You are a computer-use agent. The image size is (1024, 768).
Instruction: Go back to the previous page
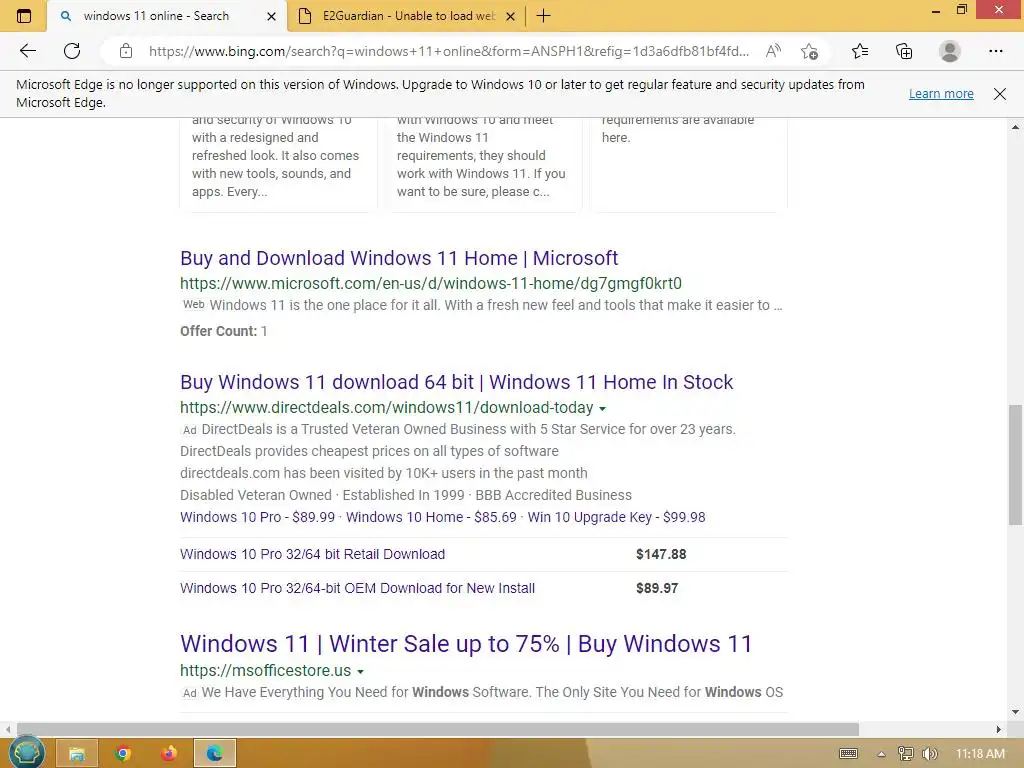pyautogui.click(x=27, y=51)
